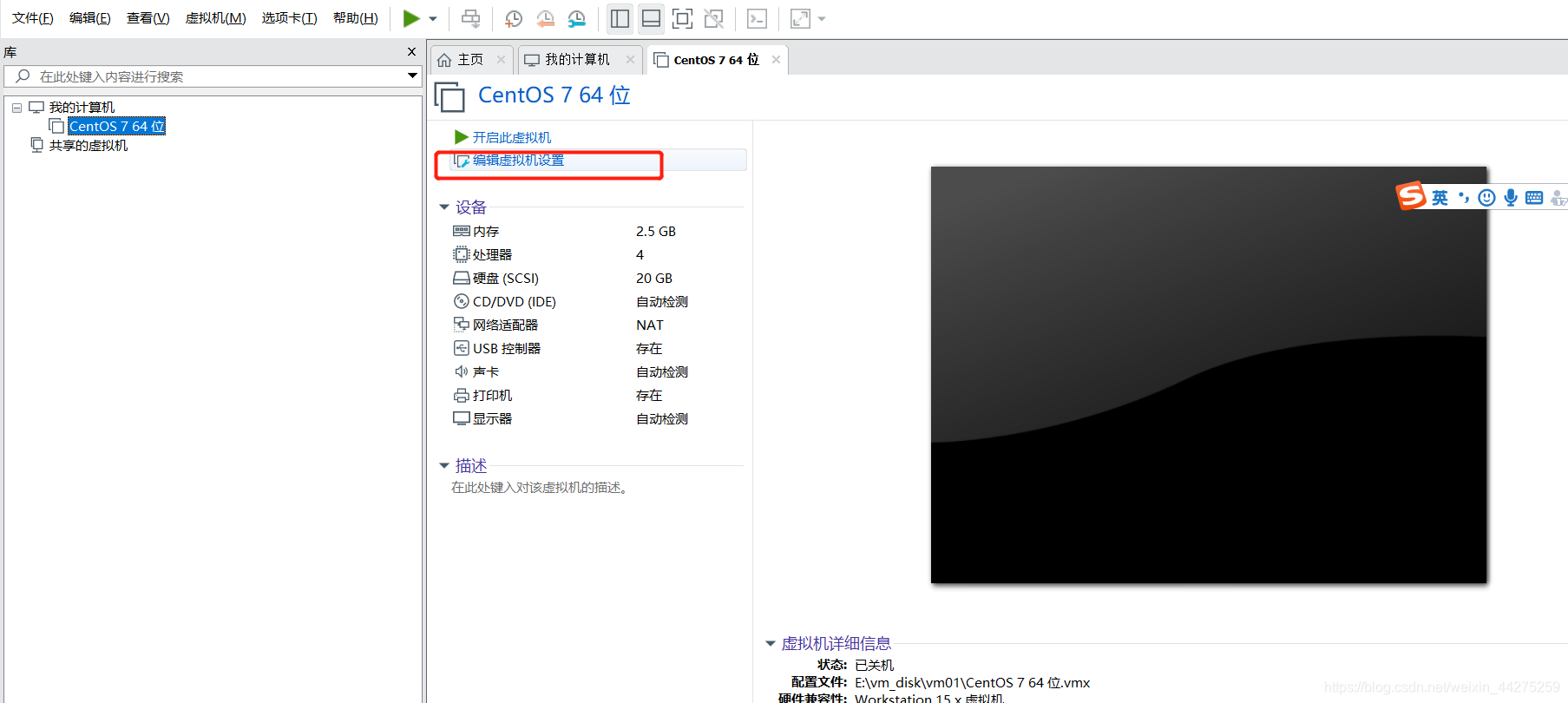1568x703 pixels.
Task: Click 开启此虚拟机 to power on
Action: [511, 137]
